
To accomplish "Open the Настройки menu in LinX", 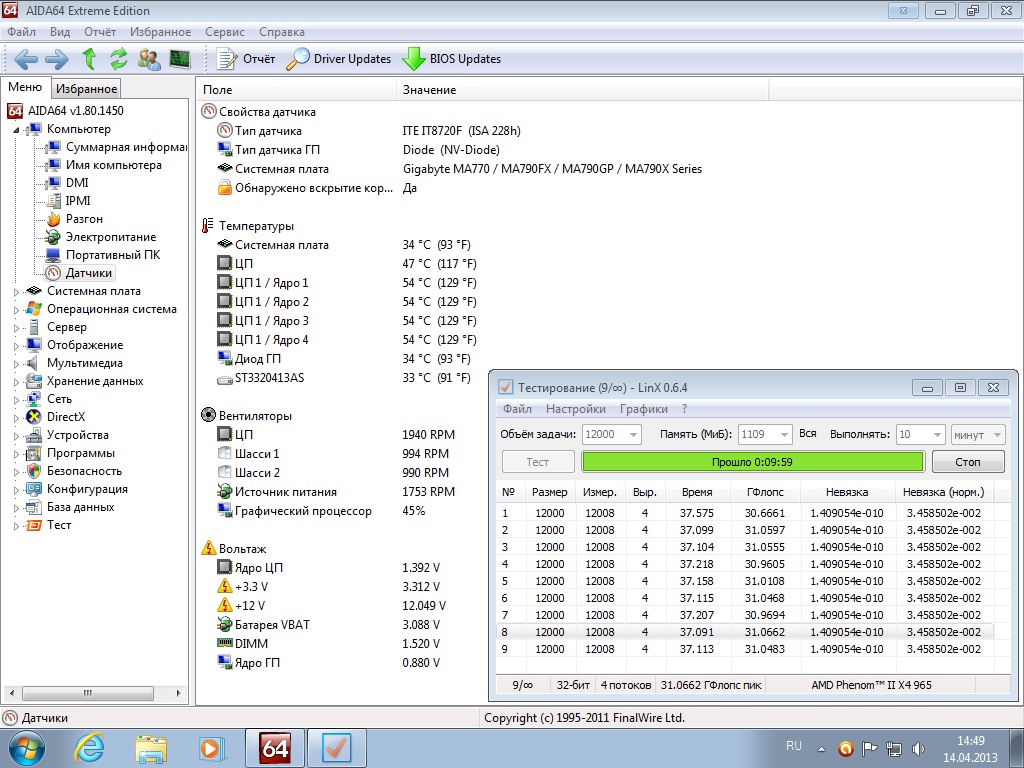I will point(575,409).
